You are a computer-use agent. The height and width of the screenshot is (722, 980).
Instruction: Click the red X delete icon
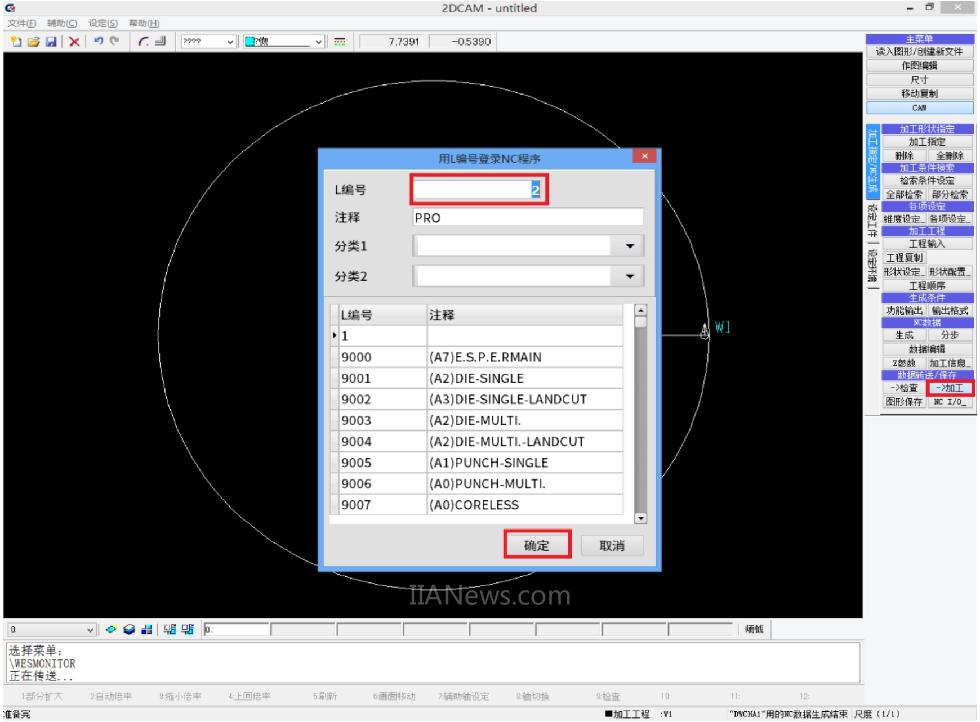pos(74,42)
